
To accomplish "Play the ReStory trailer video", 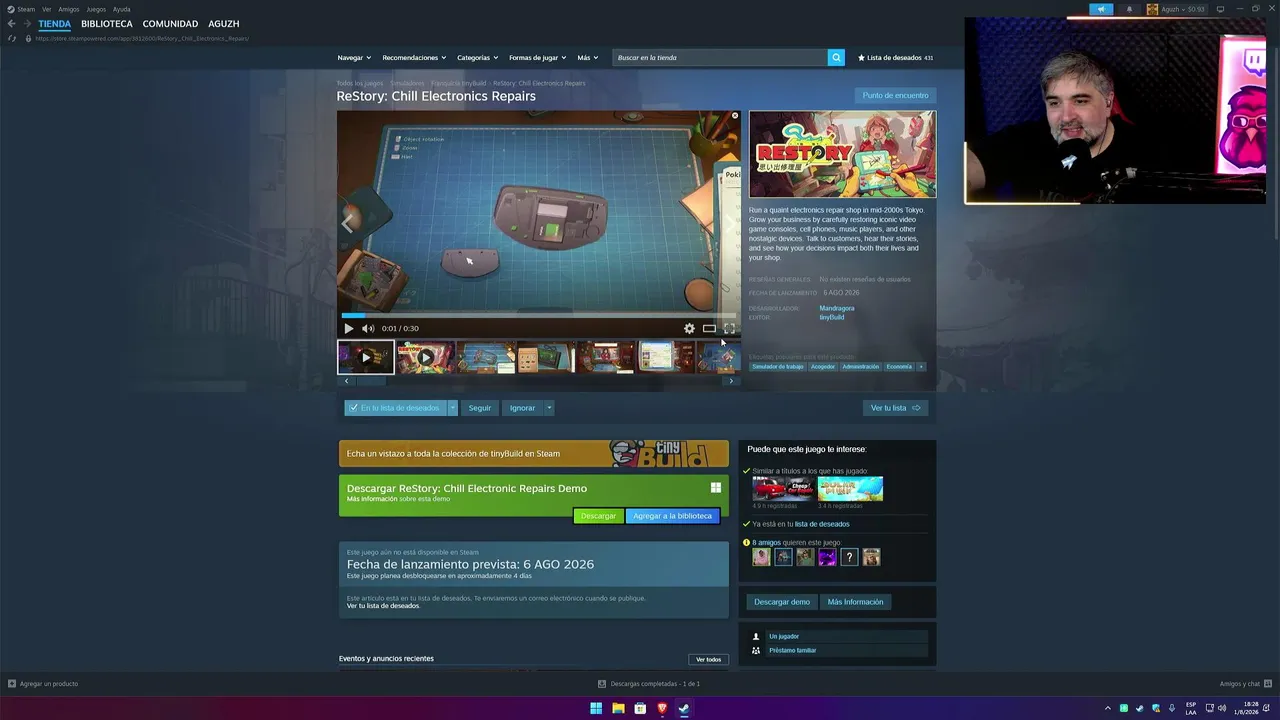I will (348, 328).
